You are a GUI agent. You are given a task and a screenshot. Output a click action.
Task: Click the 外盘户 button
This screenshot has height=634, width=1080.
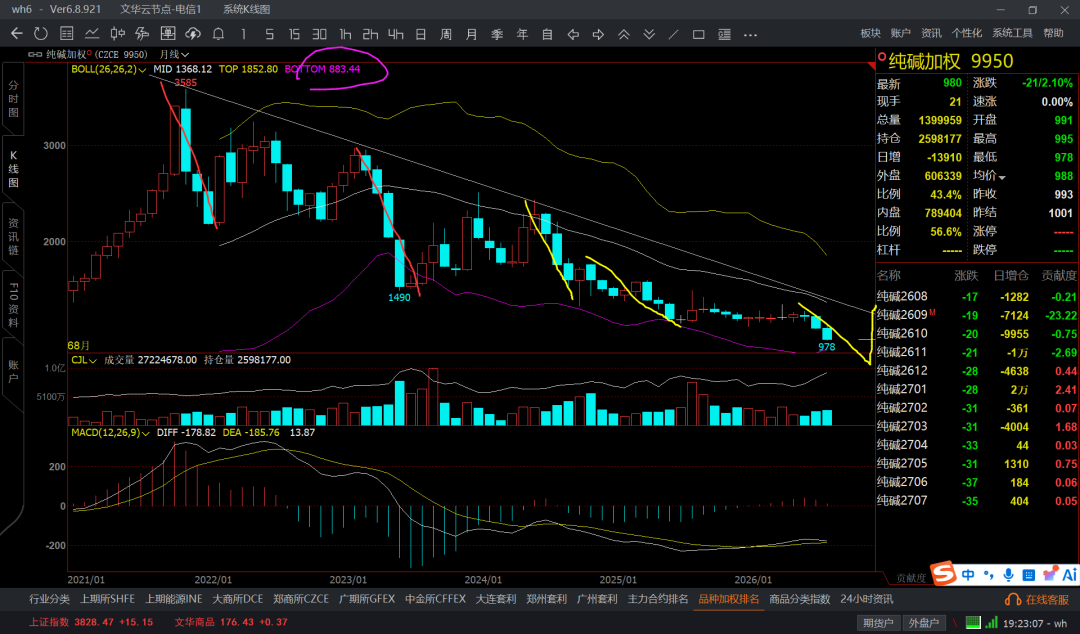click(x=924, y=622)
